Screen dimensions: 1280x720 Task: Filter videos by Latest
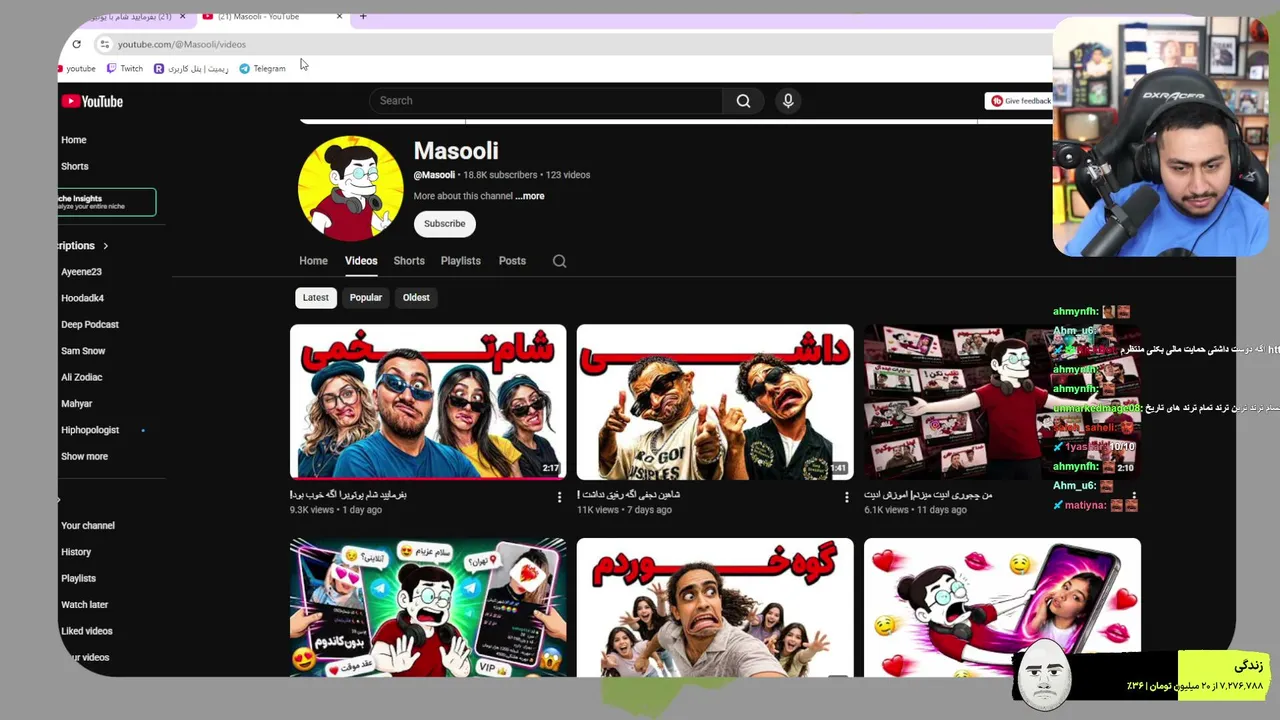(x=315, y=298)
